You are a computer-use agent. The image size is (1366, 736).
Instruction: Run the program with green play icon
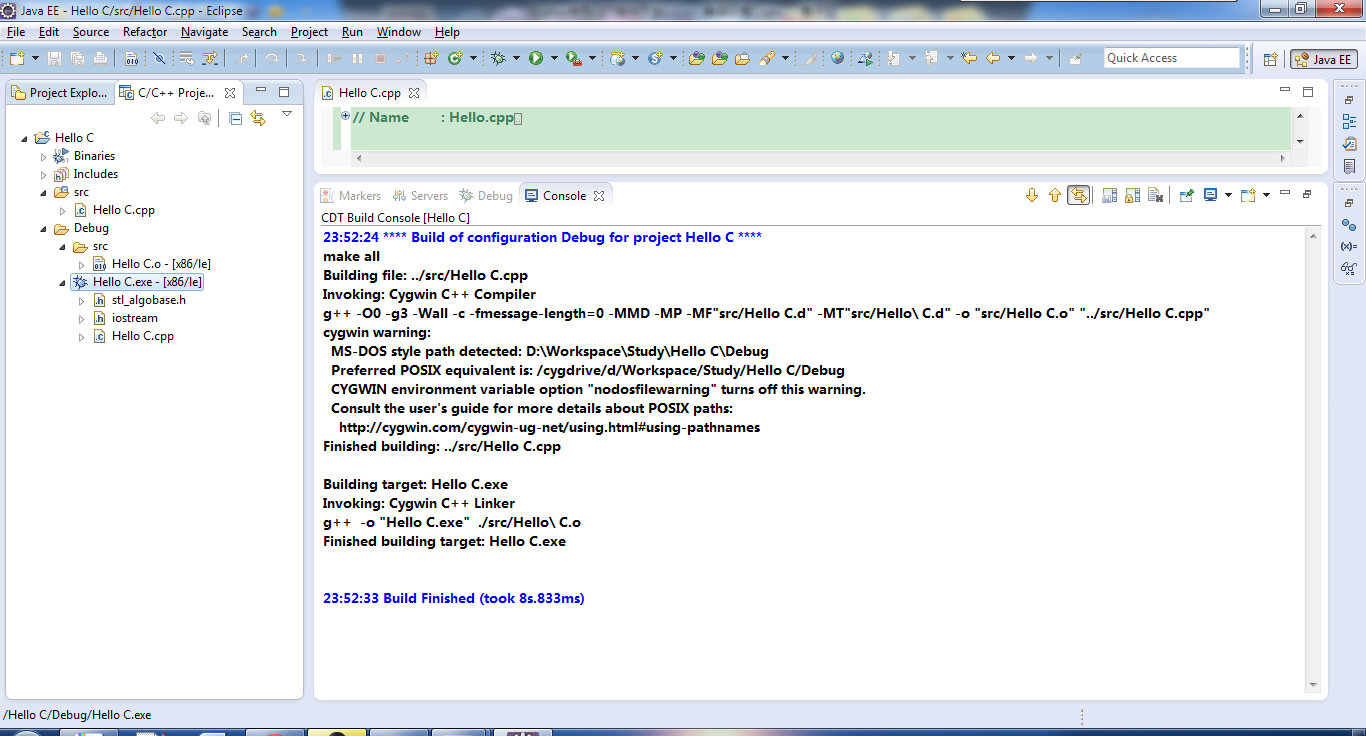[536, 59]
